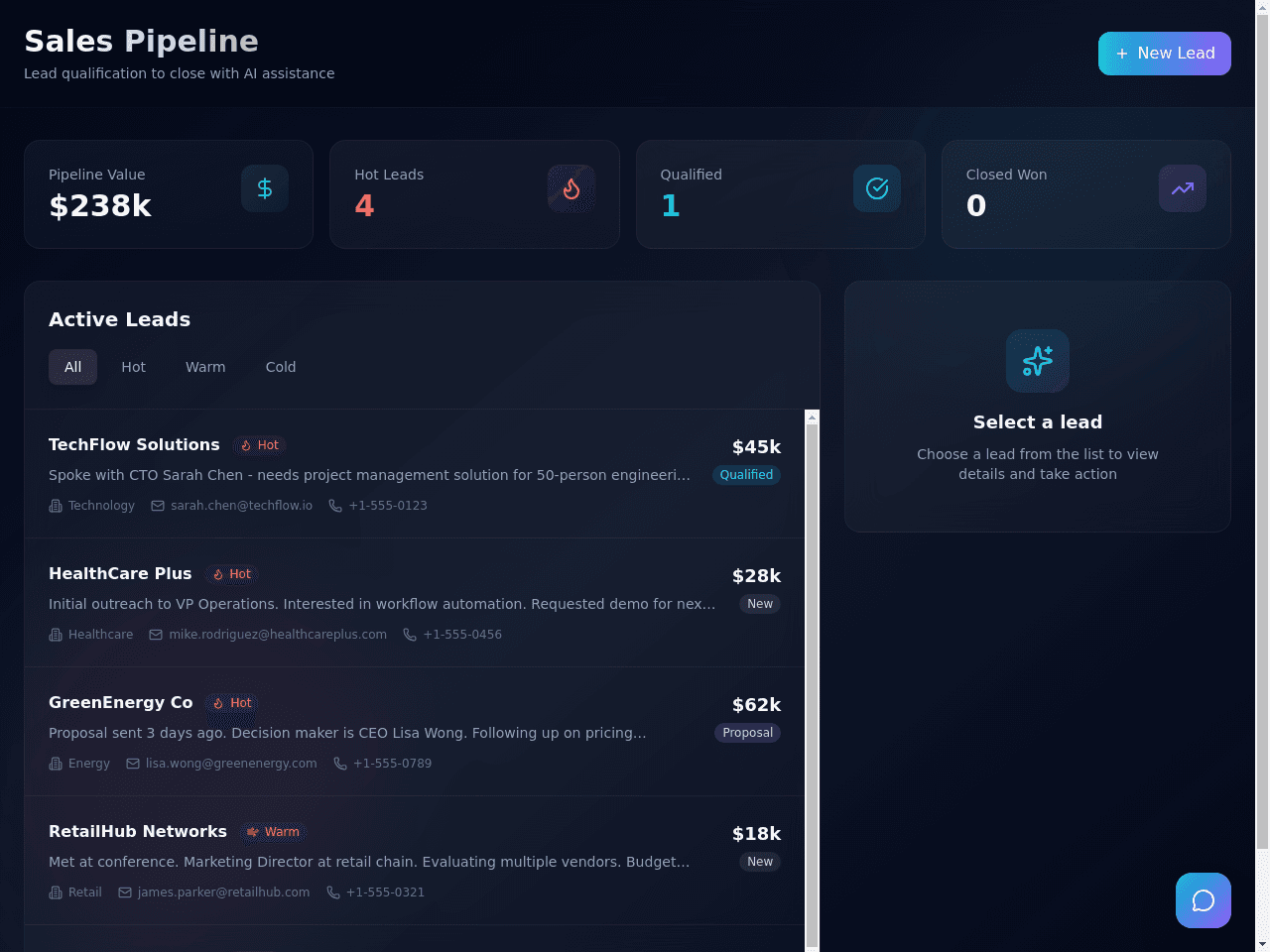Screen dimensions: 1270x952
Task: Click the lisa.wong@greenenergy.com email
Action: 231,764
